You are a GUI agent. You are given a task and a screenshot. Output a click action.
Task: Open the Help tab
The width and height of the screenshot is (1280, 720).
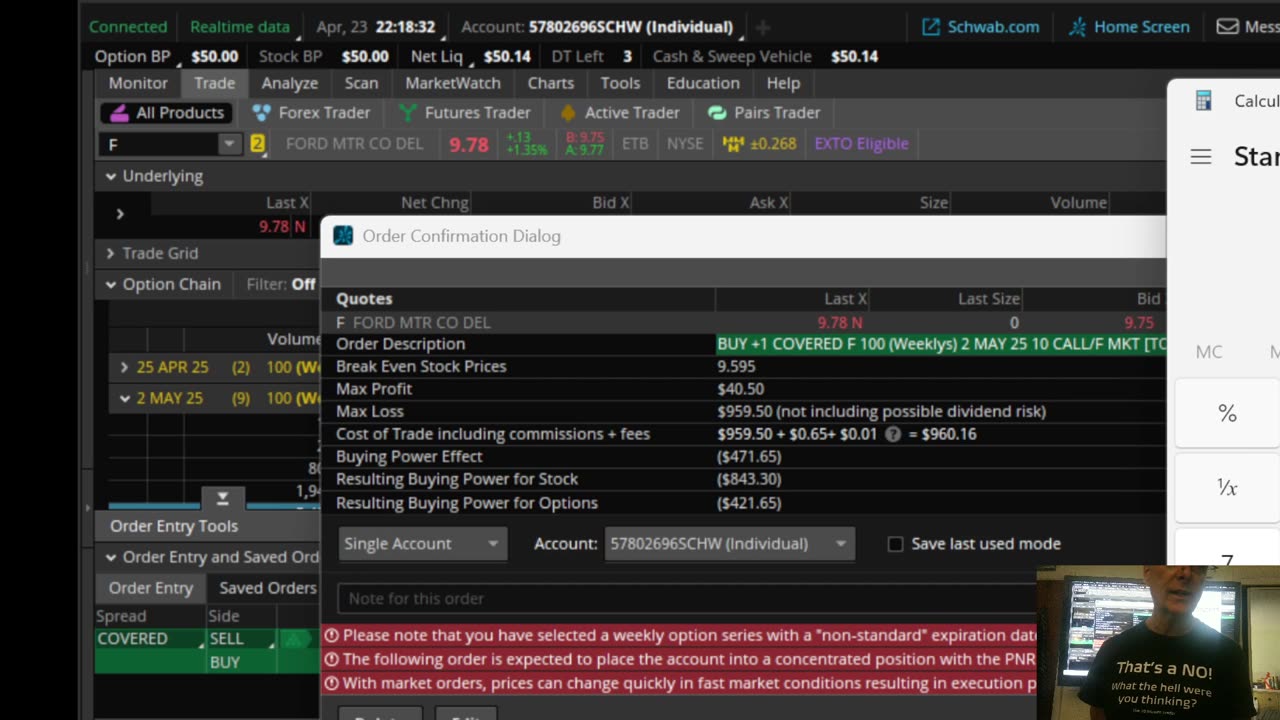coord(783,83)
